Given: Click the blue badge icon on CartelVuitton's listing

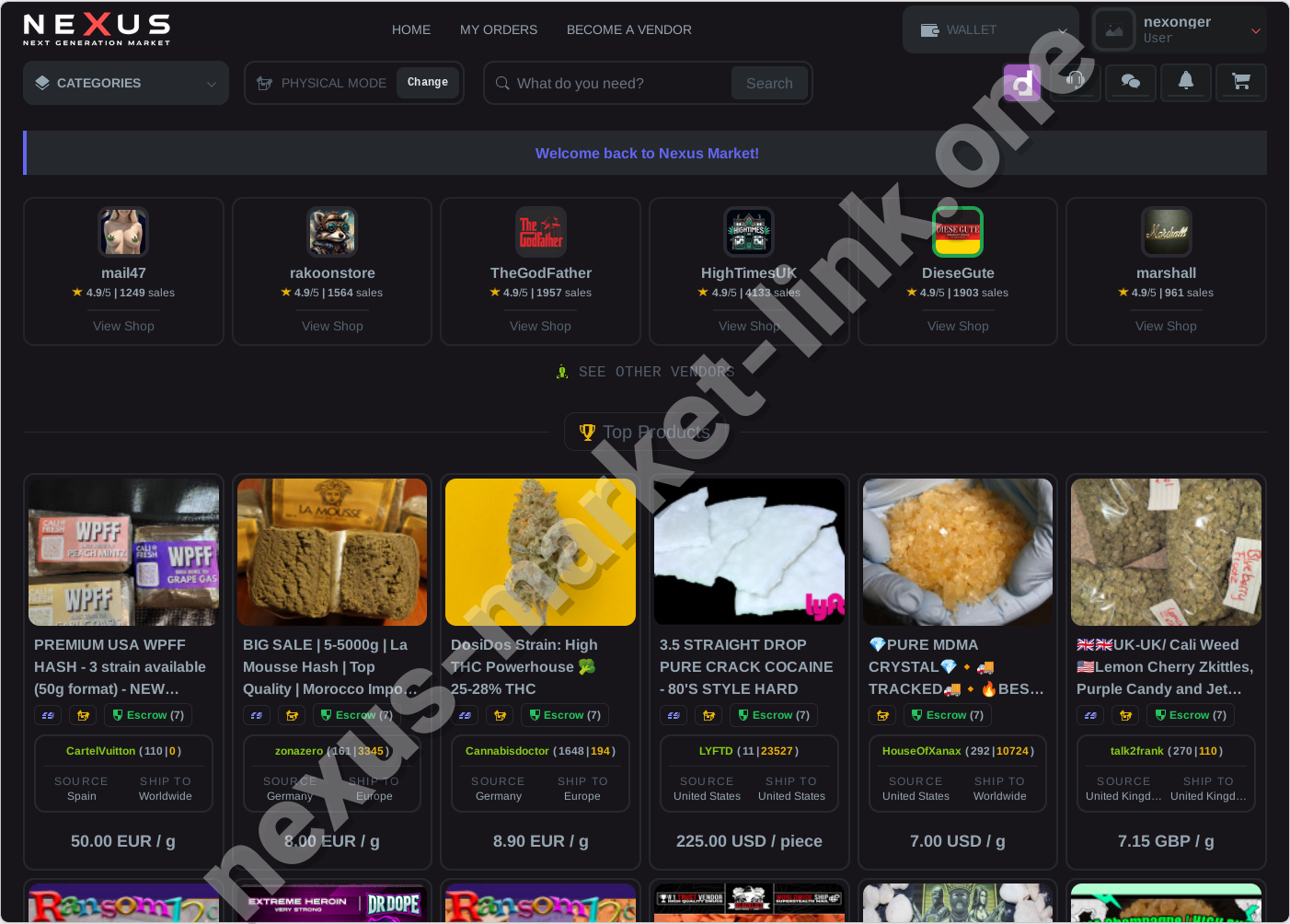Looking at the screenshot, I should tap(48, 715).
